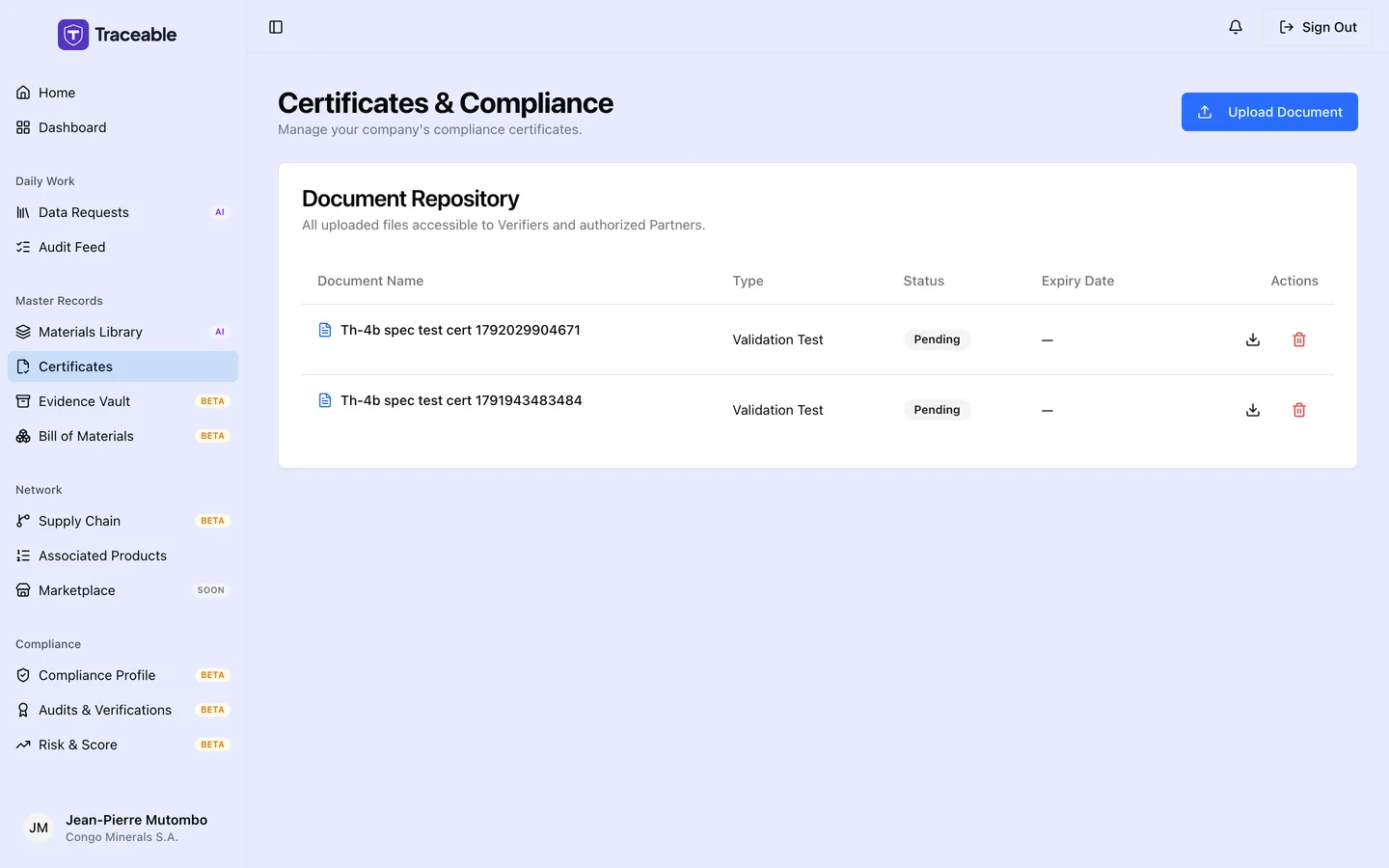
Task: Click the Supply Chain branch icon
Action: coord(23,521)
